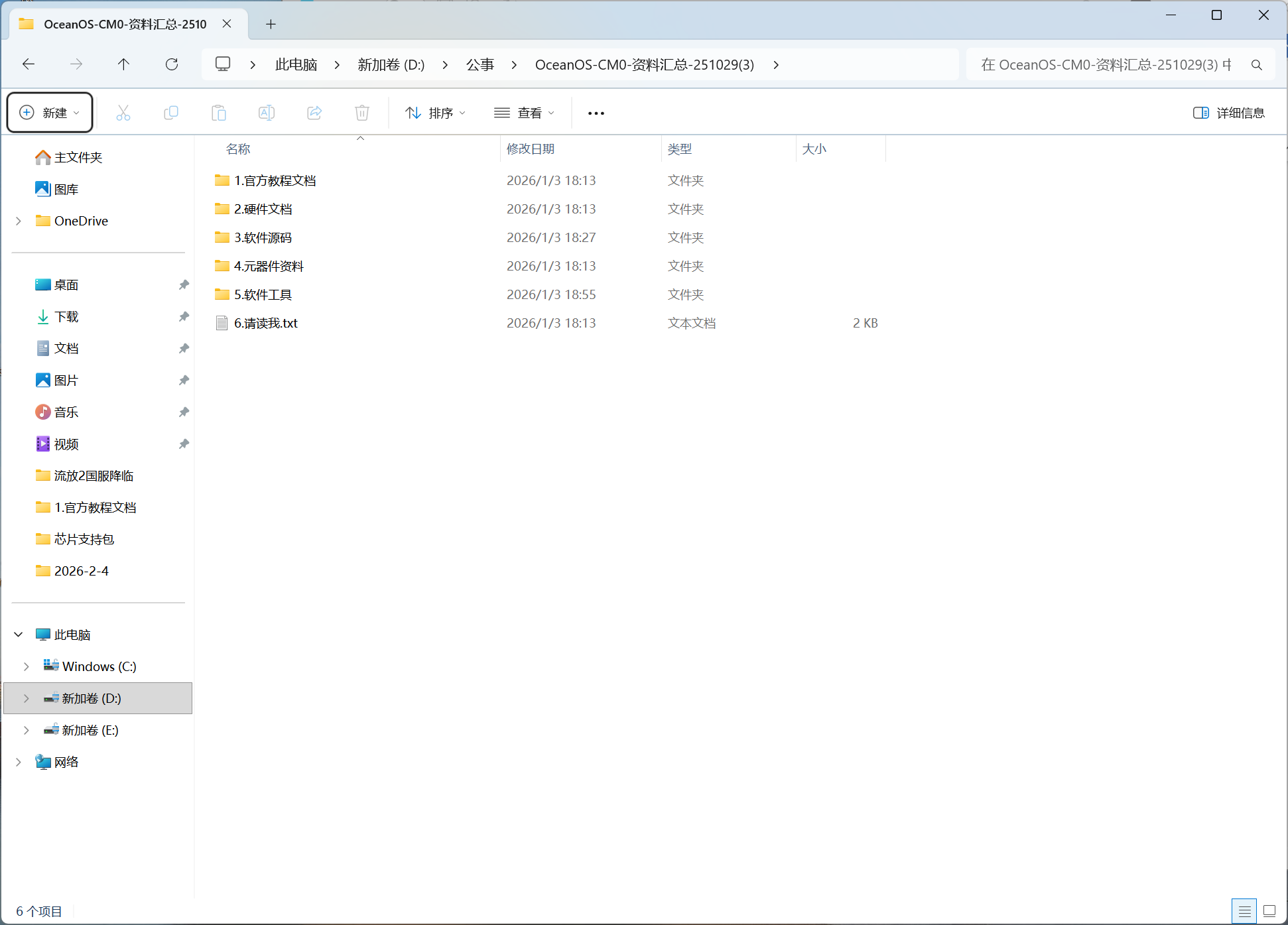
Task: Expand the Windows (C:) drive node
Action: [27, 666]
